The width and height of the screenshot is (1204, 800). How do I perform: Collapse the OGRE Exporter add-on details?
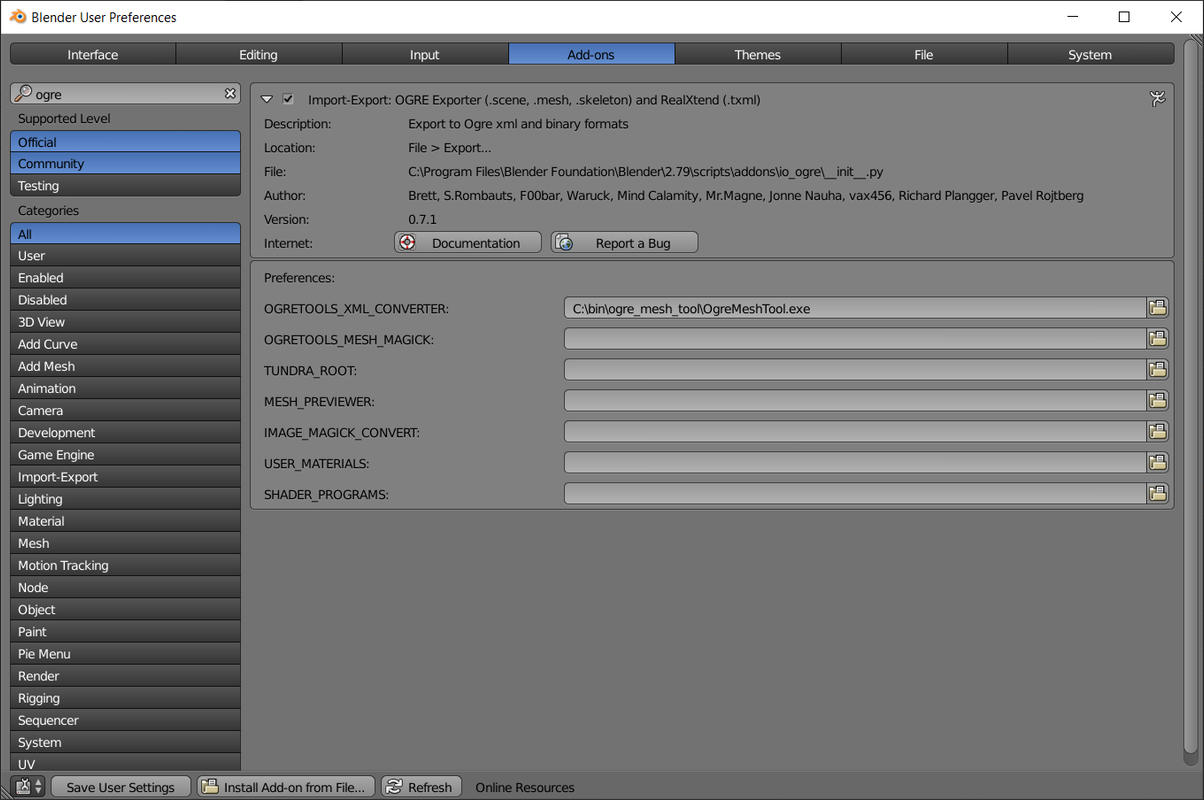click(267, 99)
